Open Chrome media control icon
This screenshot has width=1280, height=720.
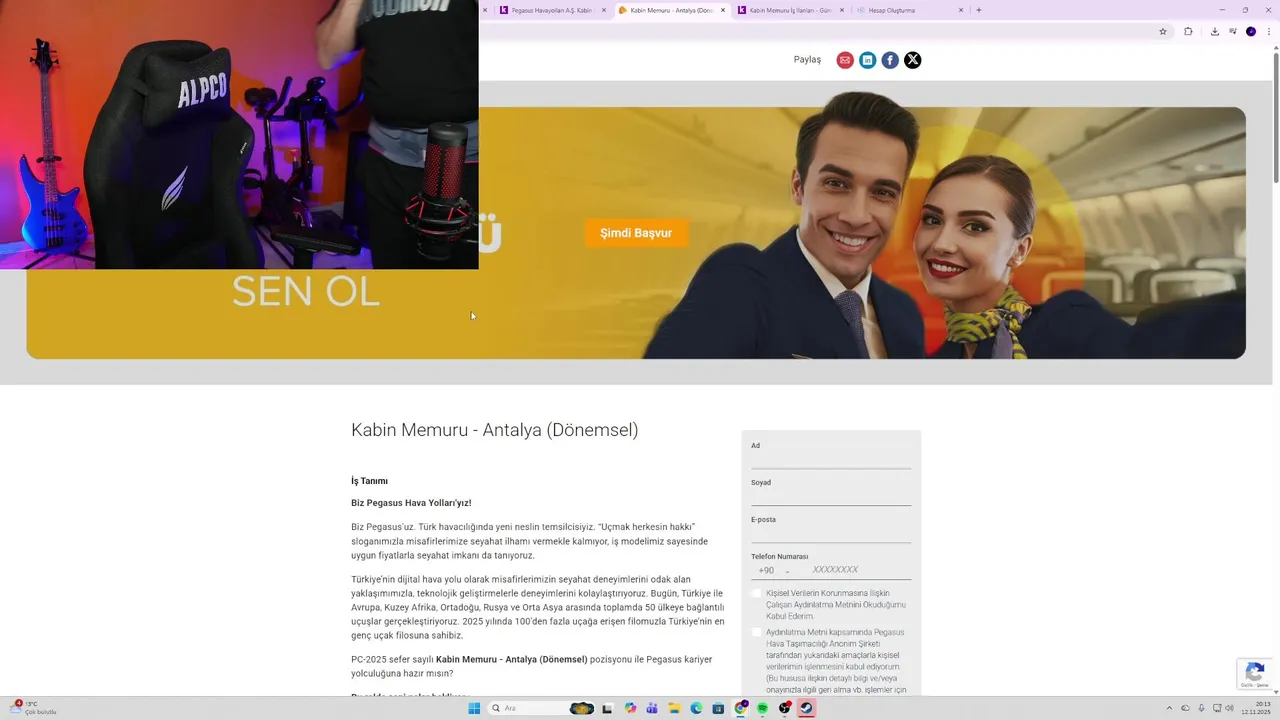pos(1232,32)
